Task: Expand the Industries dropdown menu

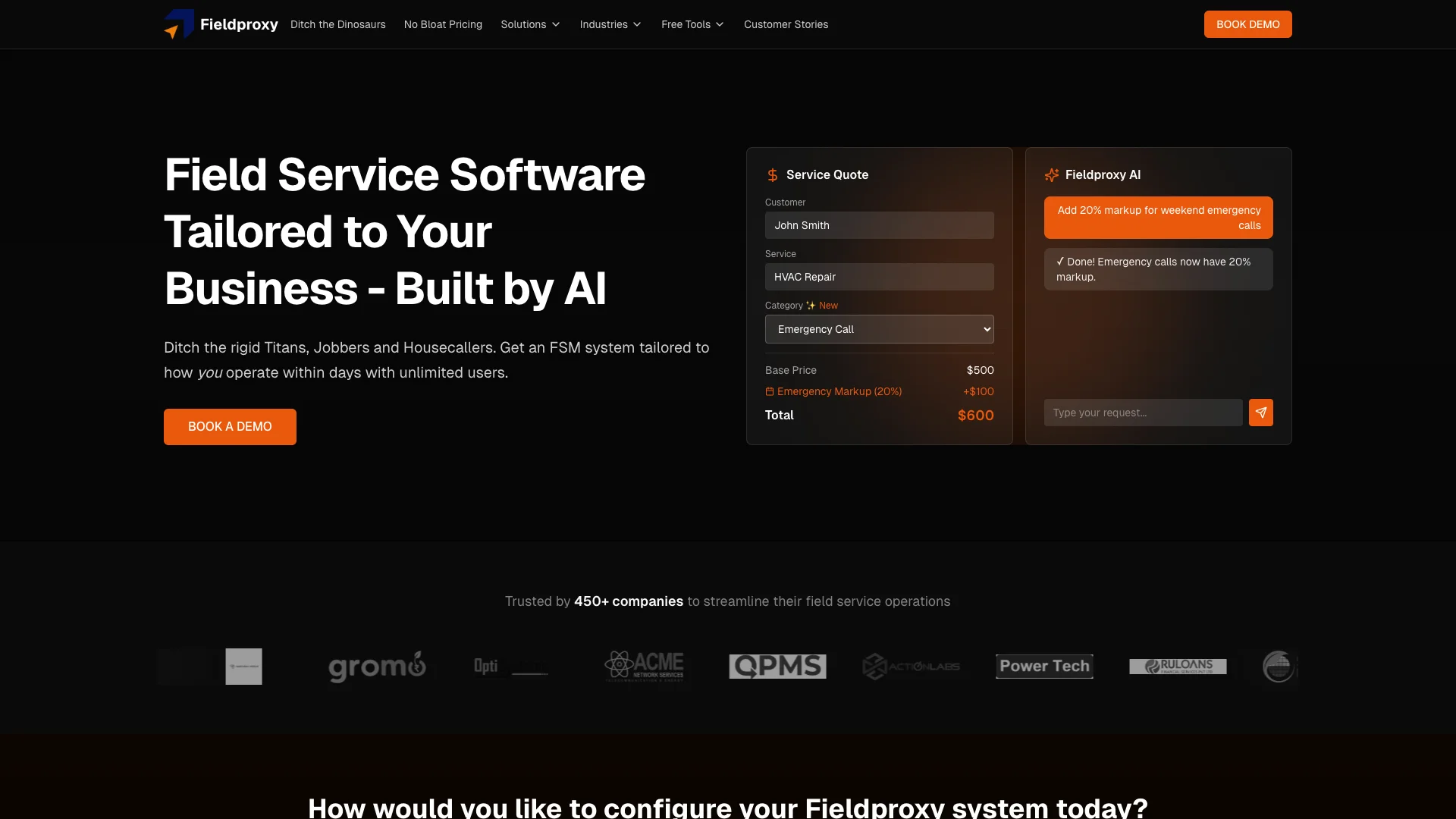Action: 610,24
